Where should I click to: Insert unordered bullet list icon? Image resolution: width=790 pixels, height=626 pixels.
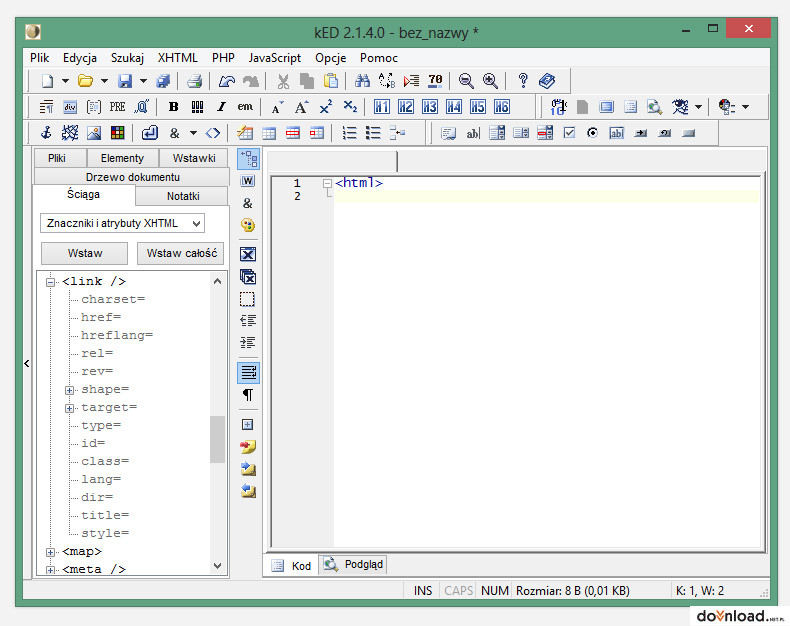click(x=373, y=133)
